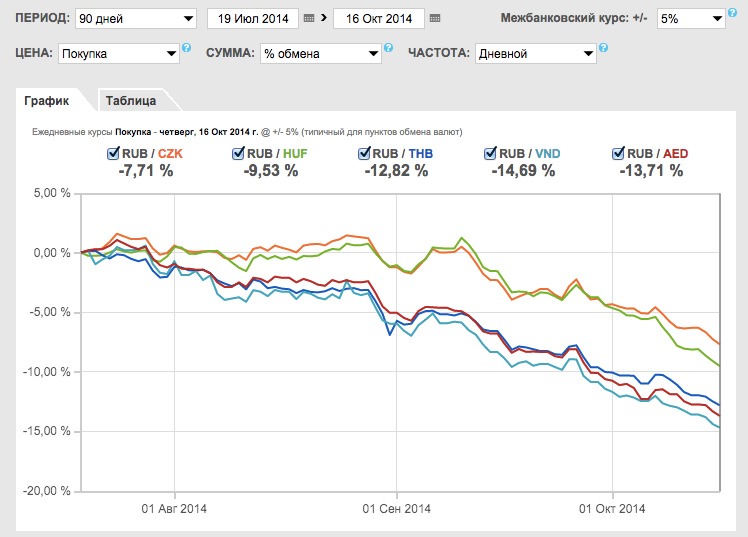
Task: Click help icon next to ЧАСТОТА dropdown
Action: click(x=603, y=48)
